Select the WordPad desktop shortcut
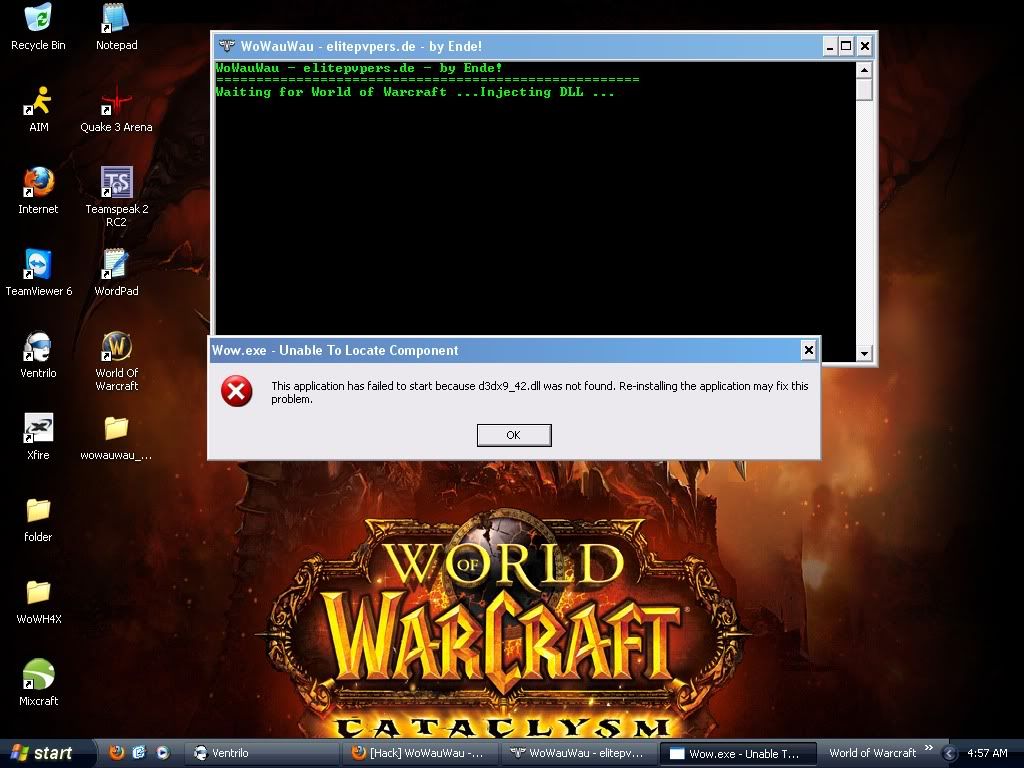Screen dimensions: 1024x768 click(x=116, y=272)
